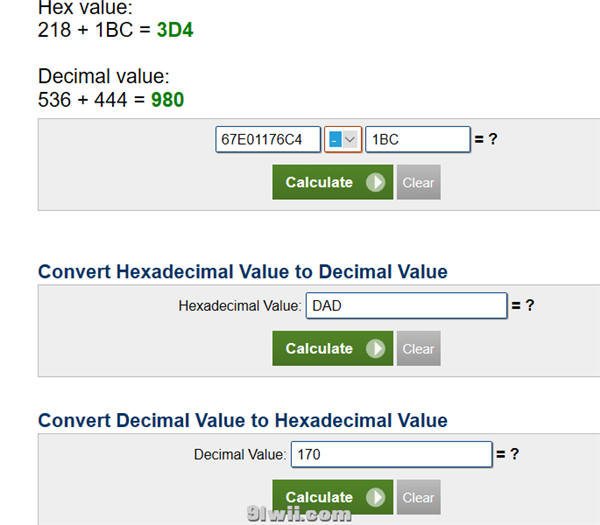The height and width of the screenshot is (525, 600).
Task: Click the chevron arrow of the operator selector
Action: pos(350,140)
